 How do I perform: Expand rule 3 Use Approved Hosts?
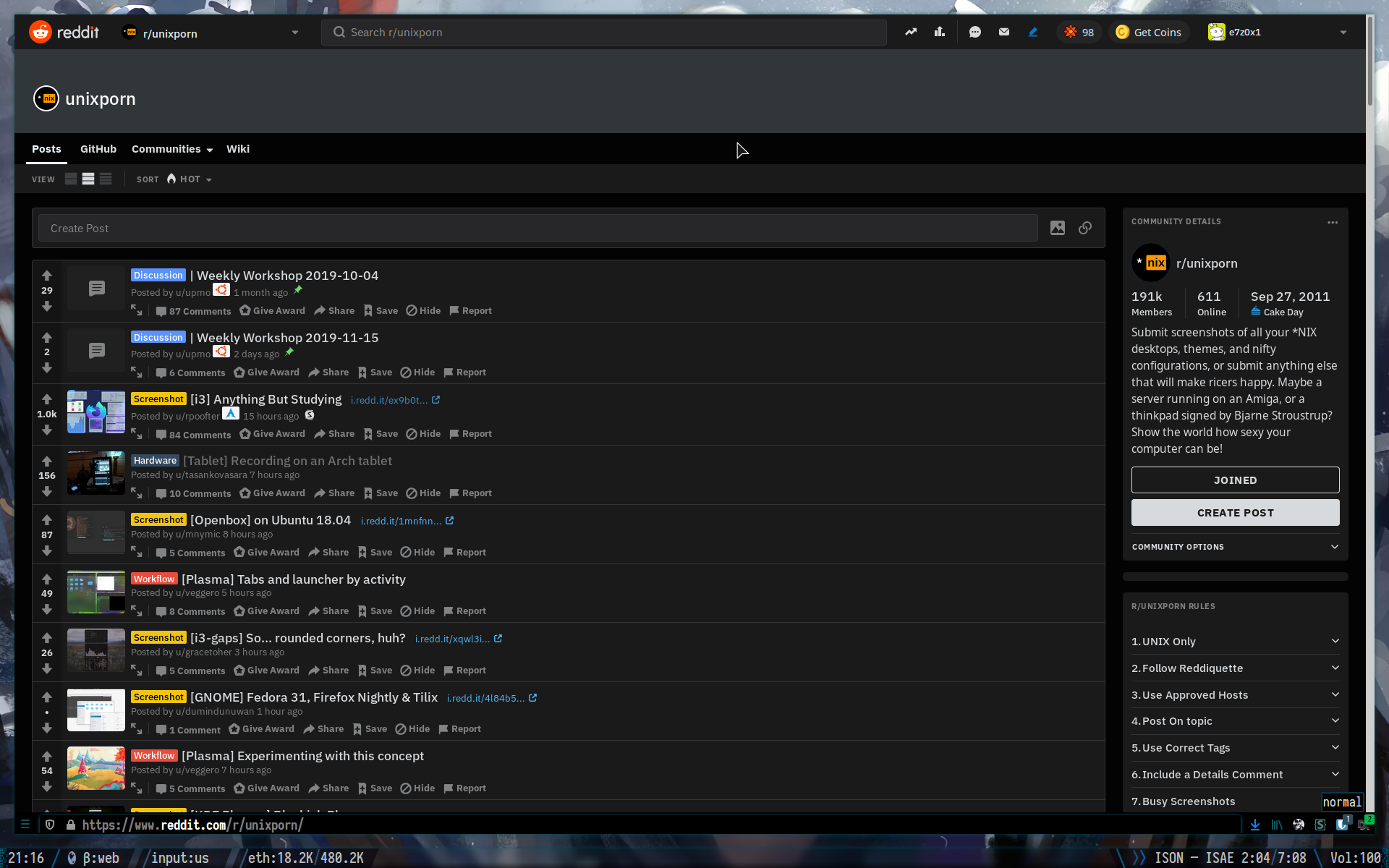pyautogui.click(x=1236, y=695)
